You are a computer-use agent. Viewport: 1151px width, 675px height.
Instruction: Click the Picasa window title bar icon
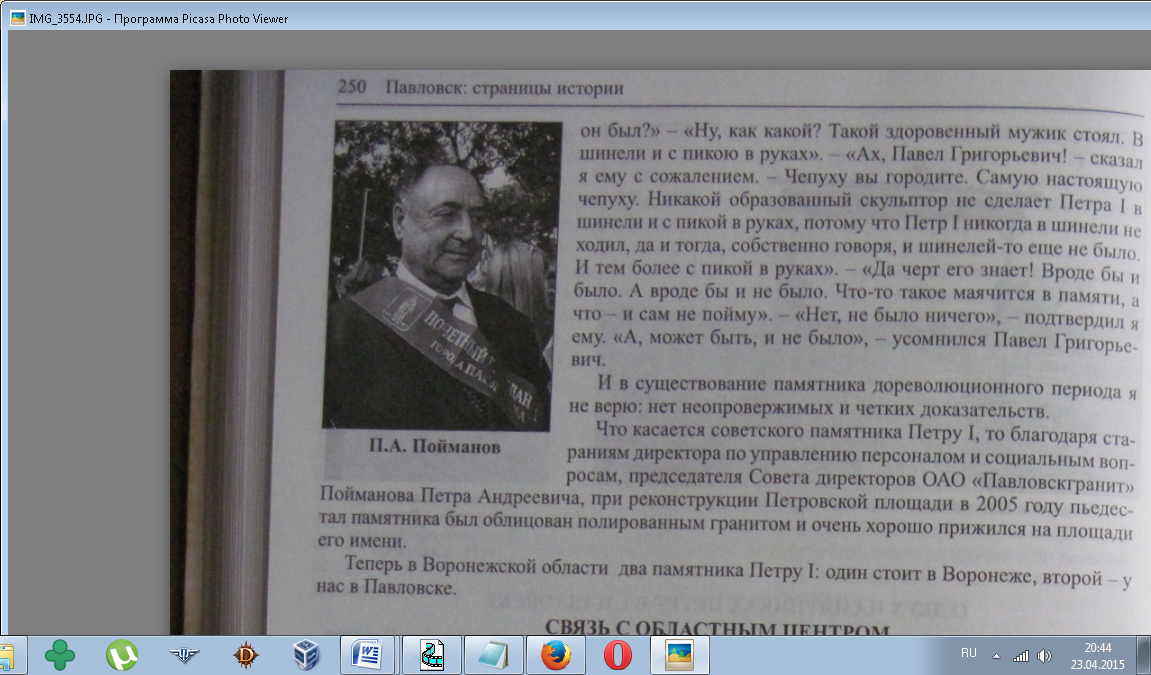coord(18,18)
